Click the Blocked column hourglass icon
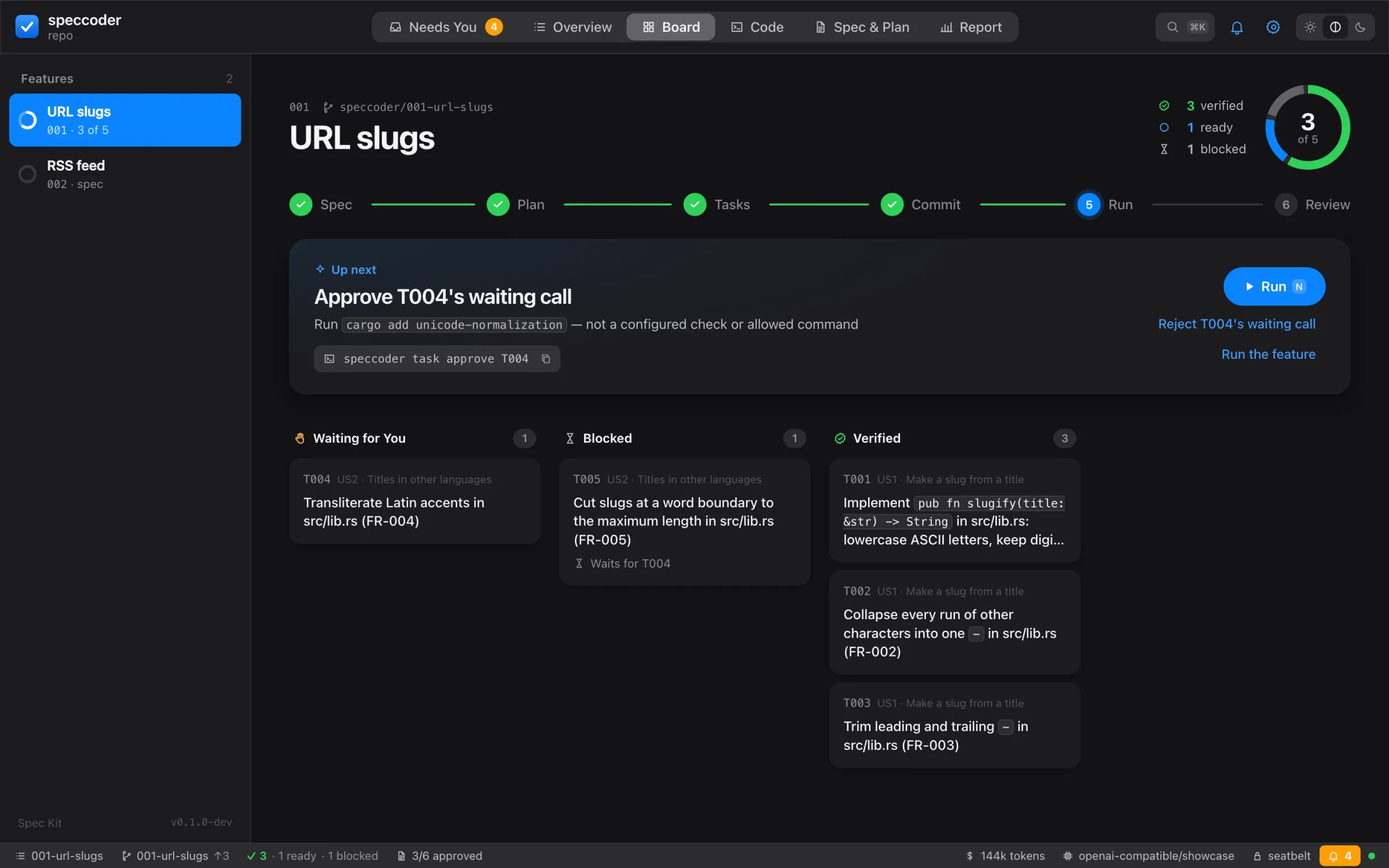The height and width of the screenshot is (868, 1389). (569, 438)
